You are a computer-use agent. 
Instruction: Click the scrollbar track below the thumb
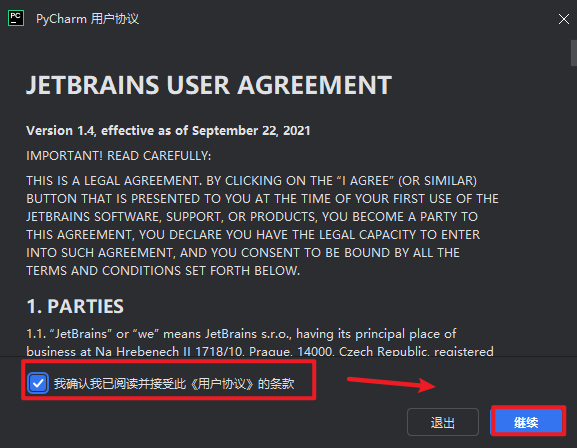tap(574, 210)
